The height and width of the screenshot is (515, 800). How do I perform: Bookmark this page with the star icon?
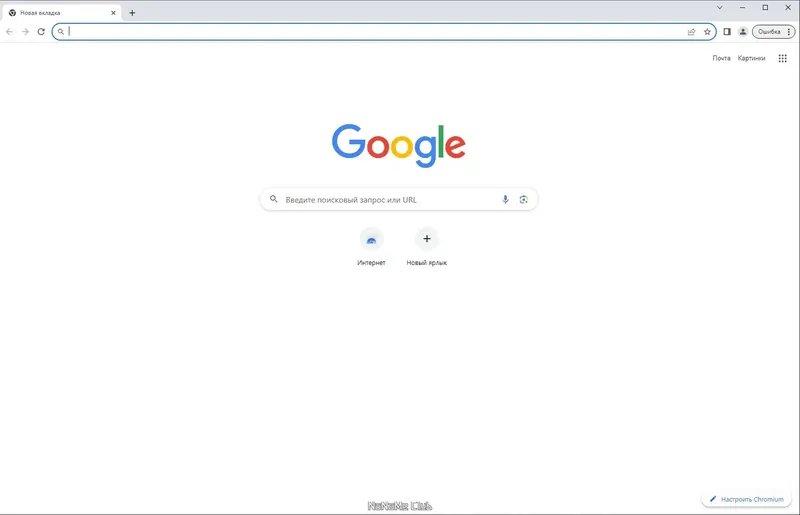pos(707,32)
